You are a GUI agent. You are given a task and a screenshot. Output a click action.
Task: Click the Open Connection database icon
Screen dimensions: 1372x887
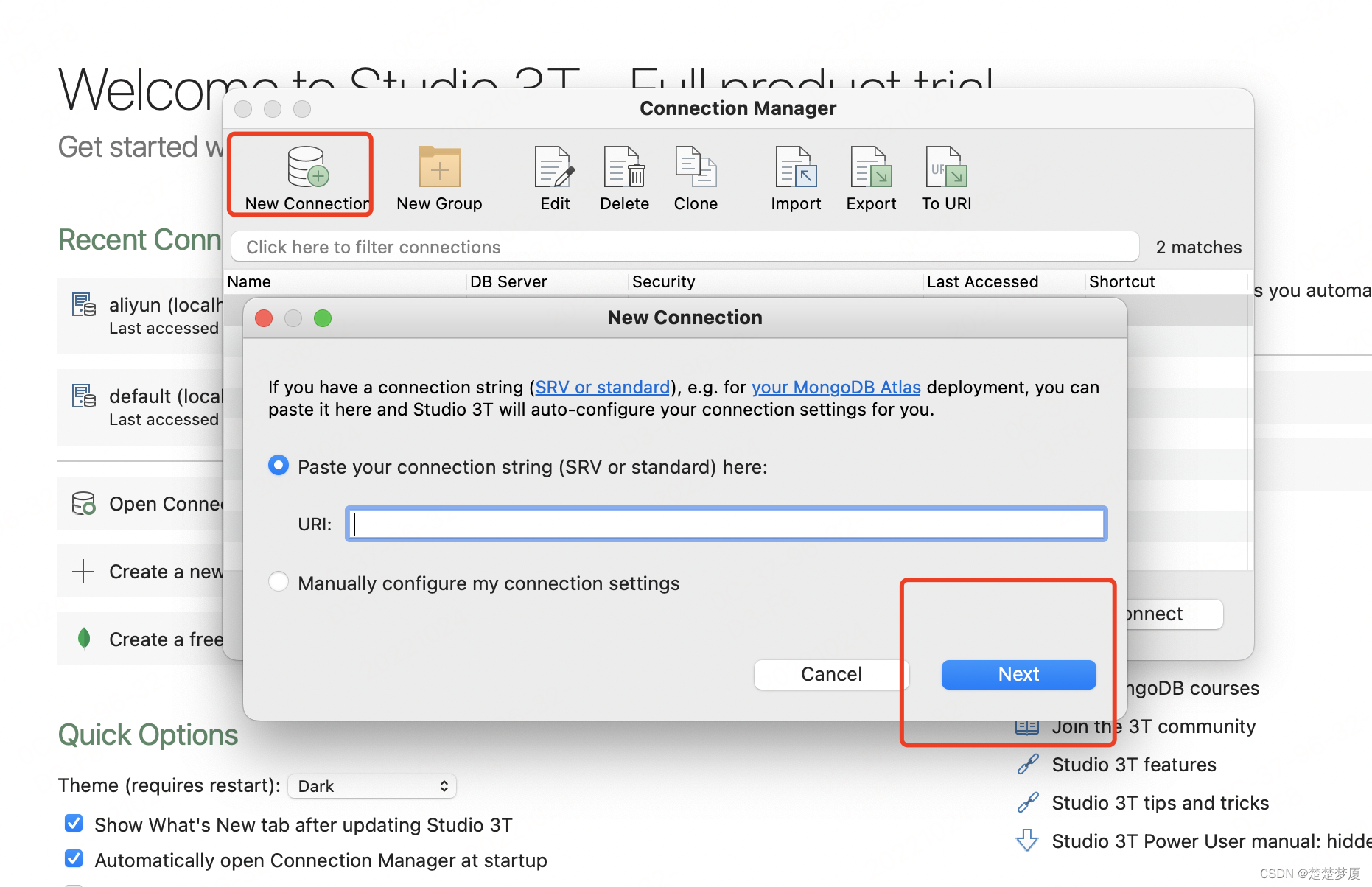coord(84,503)
